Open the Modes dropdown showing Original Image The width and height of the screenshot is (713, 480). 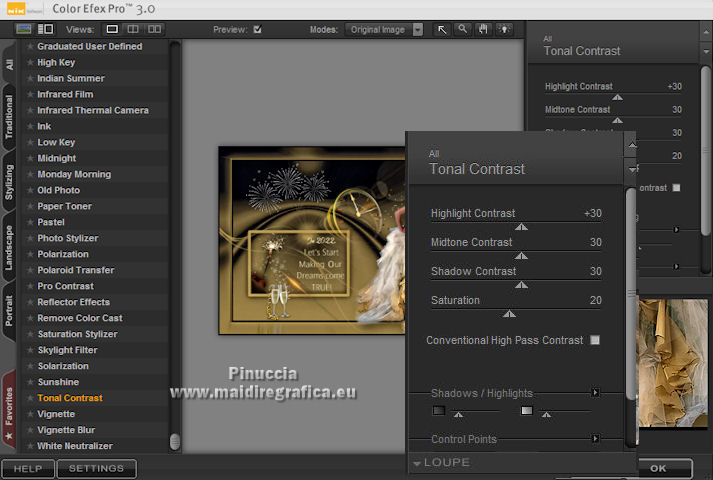coord(384,30)
